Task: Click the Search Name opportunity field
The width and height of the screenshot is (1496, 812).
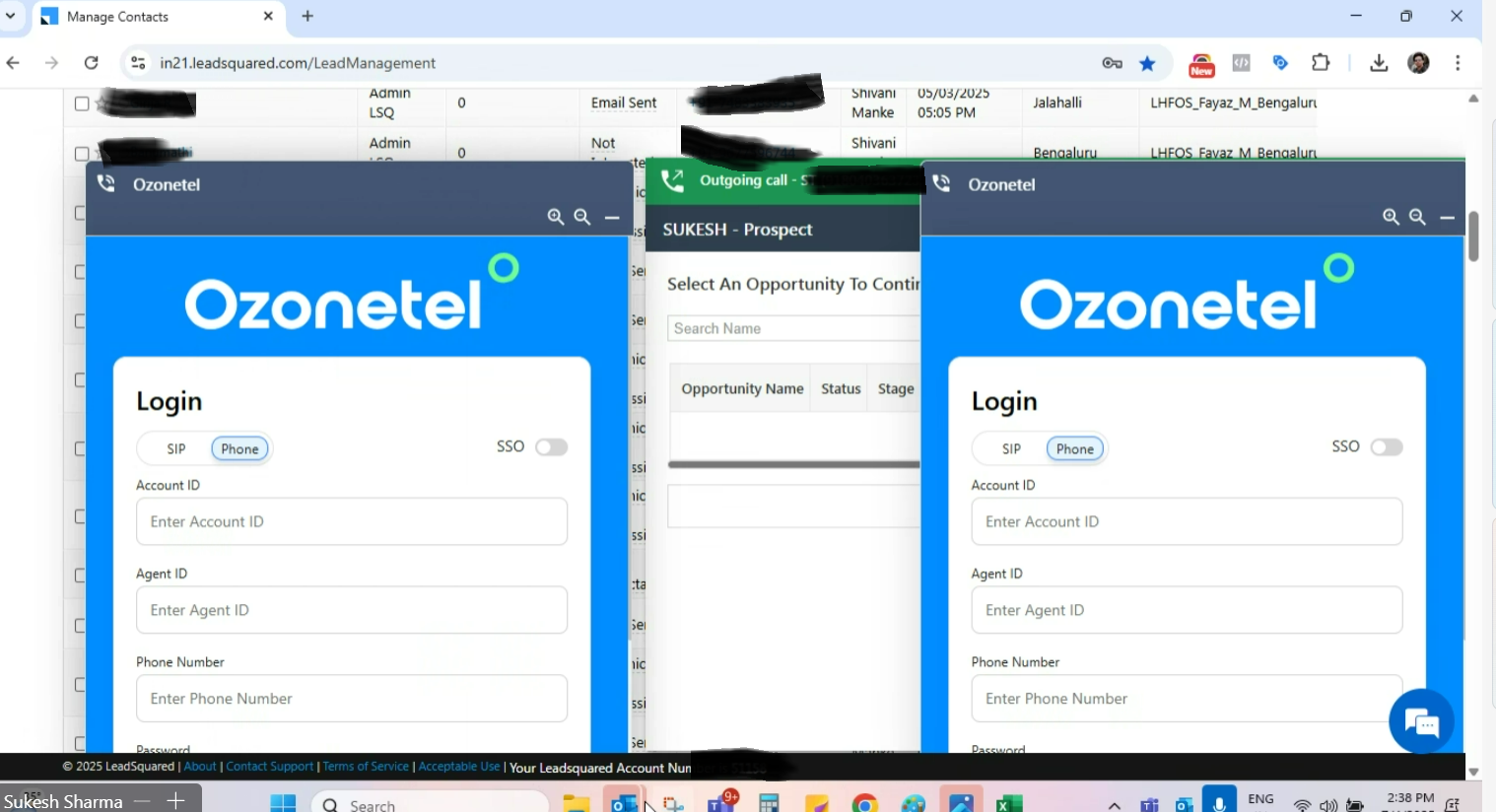Action: (793, 328)
